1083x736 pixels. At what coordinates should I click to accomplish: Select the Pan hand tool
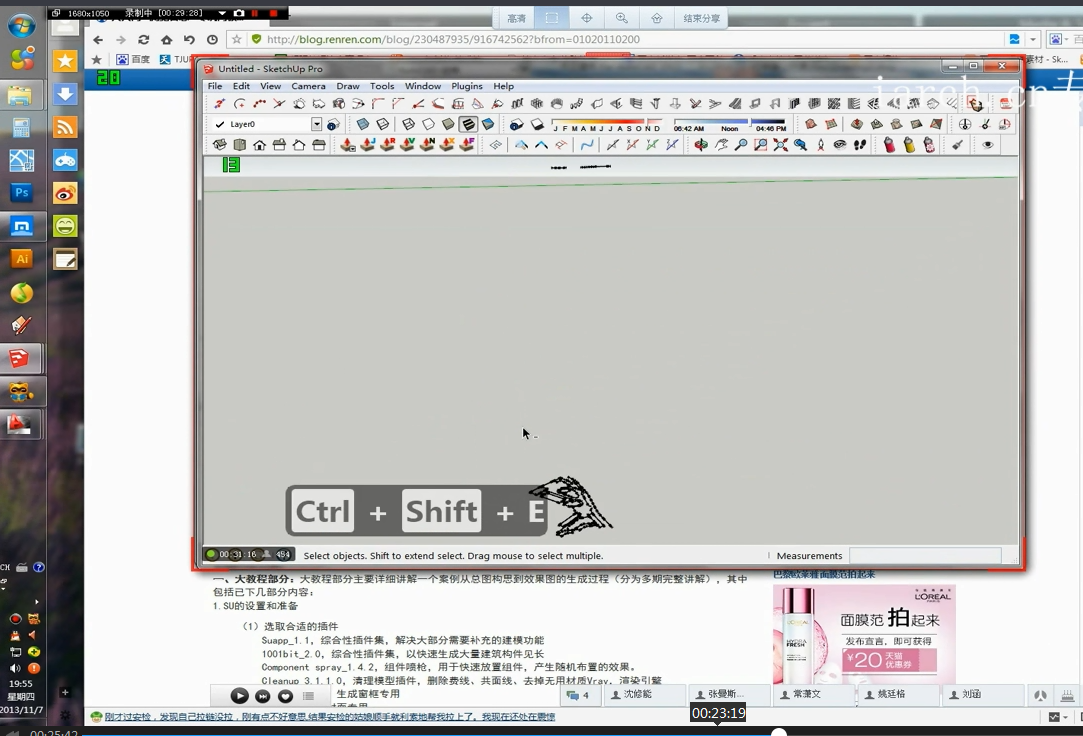721,145
